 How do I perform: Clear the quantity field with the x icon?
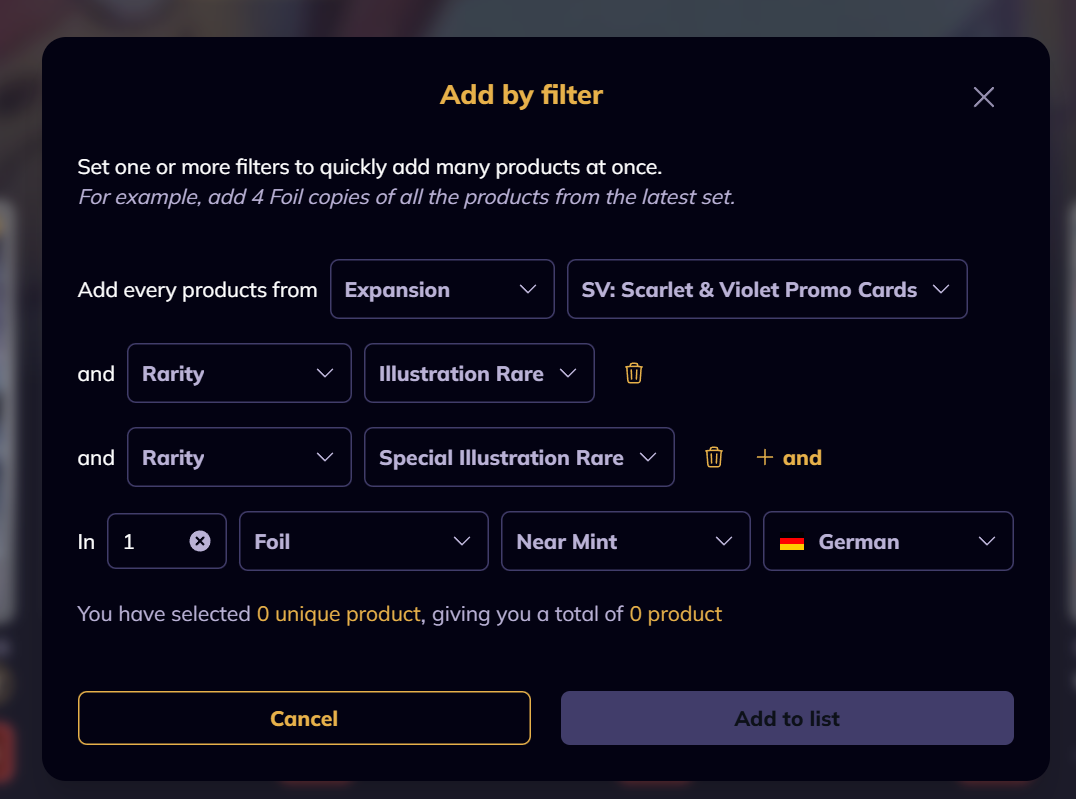(200, 542)
